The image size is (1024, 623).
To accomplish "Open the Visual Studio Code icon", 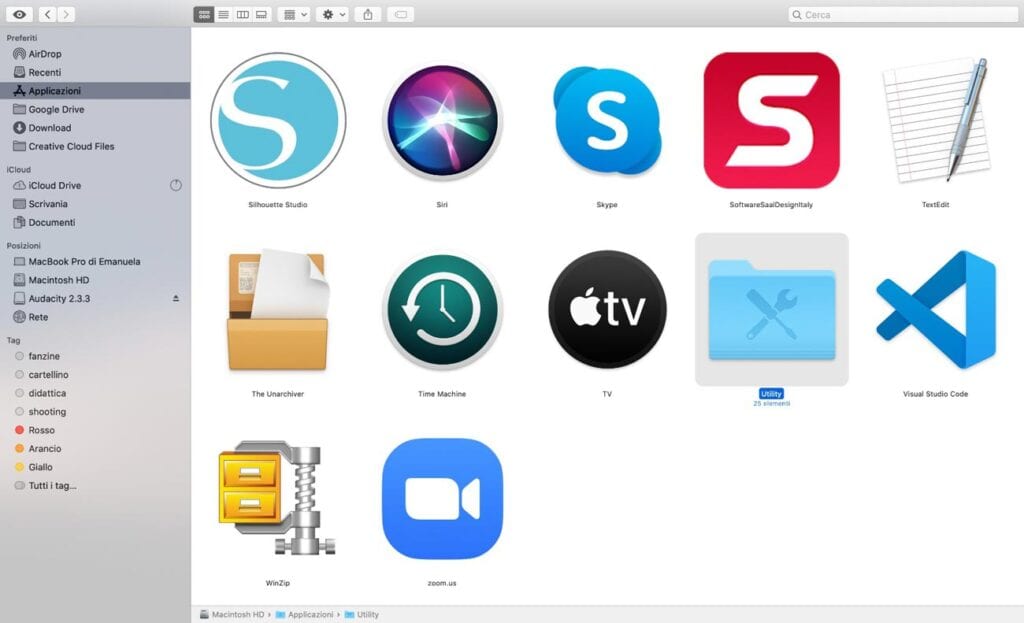I will click(x=936, y=310).
